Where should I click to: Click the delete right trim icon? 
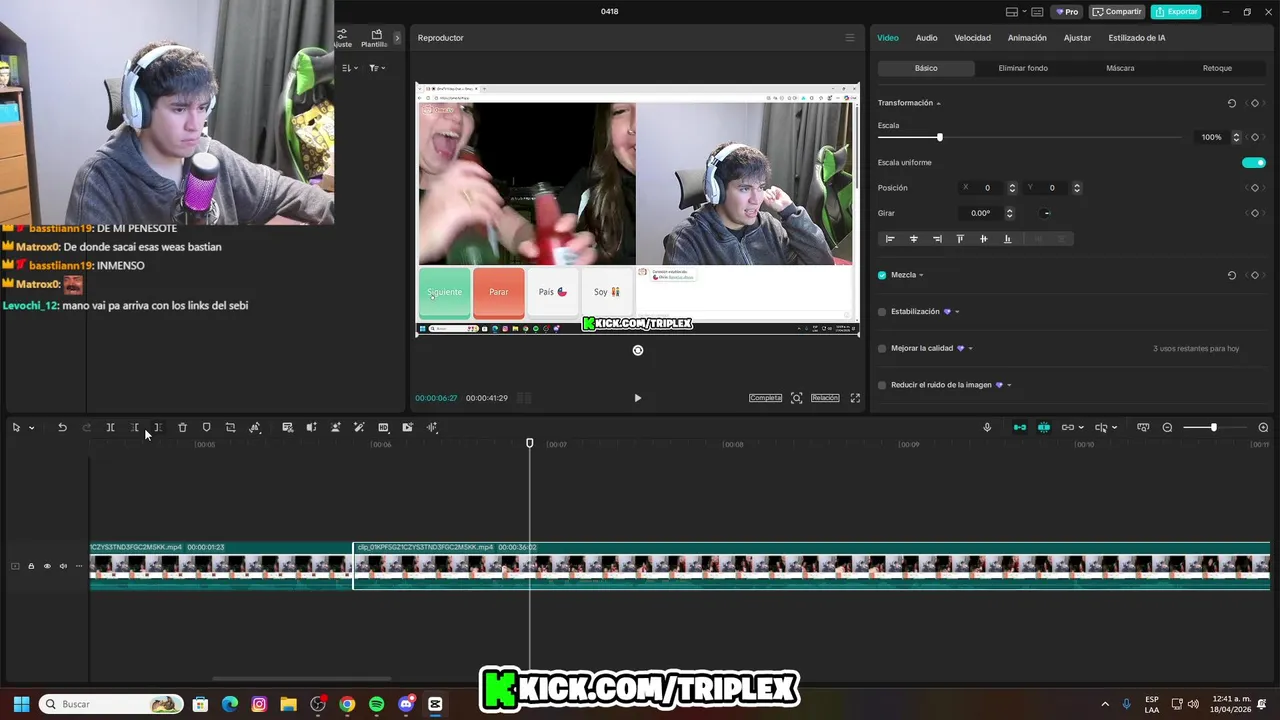158,427
